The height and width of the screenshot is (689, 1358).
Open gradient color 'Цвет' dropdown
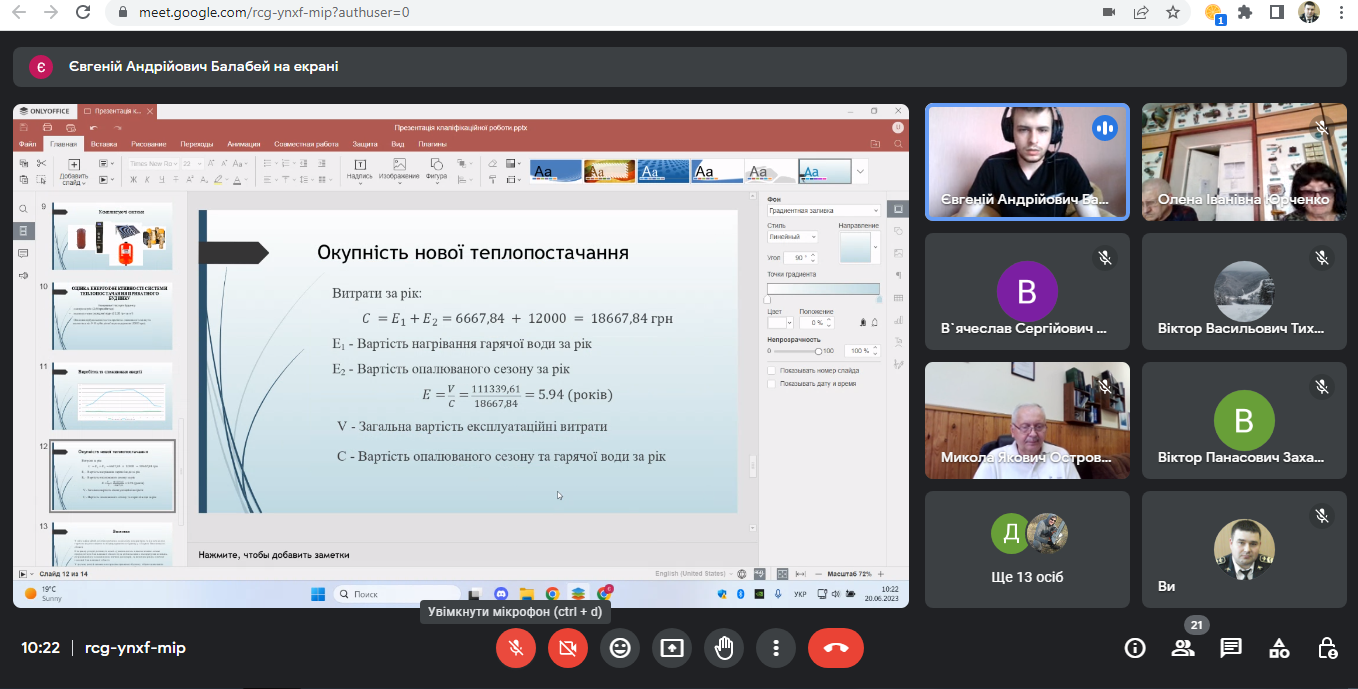pyautogui.click(x=780, y=323)
